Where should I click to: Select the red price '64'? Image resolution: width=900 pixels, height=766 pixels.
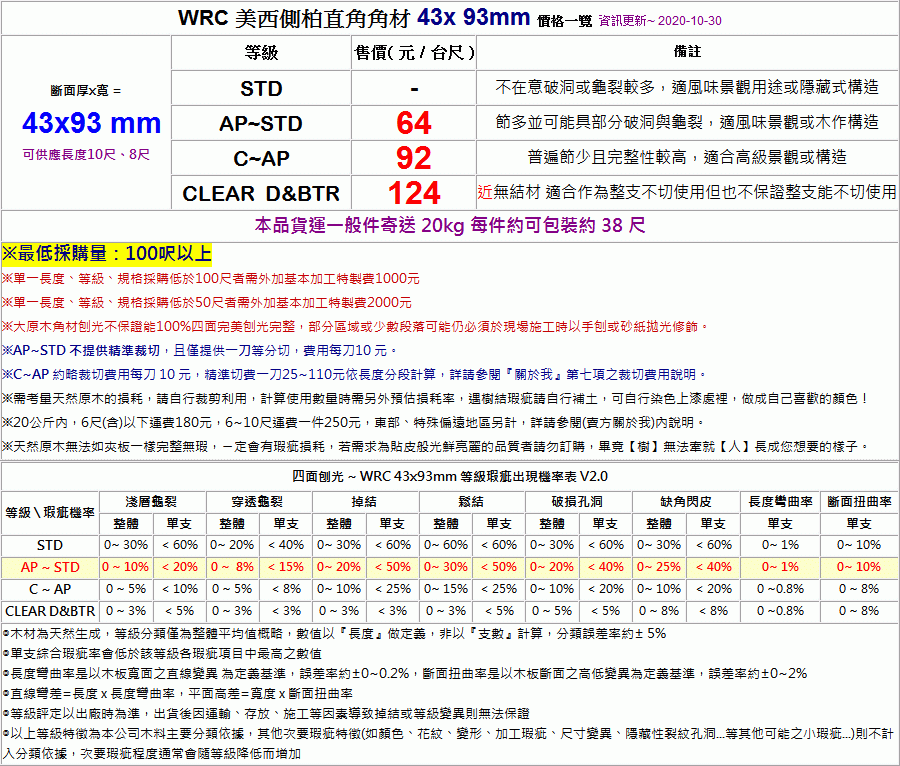click(414, 123)
